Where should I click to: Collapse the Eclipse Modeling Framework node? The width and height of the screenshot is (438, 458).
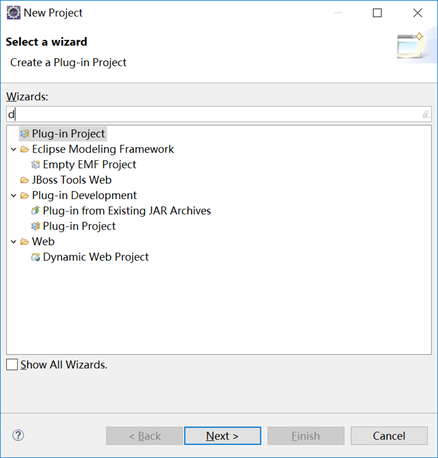[x=14, y=149]
